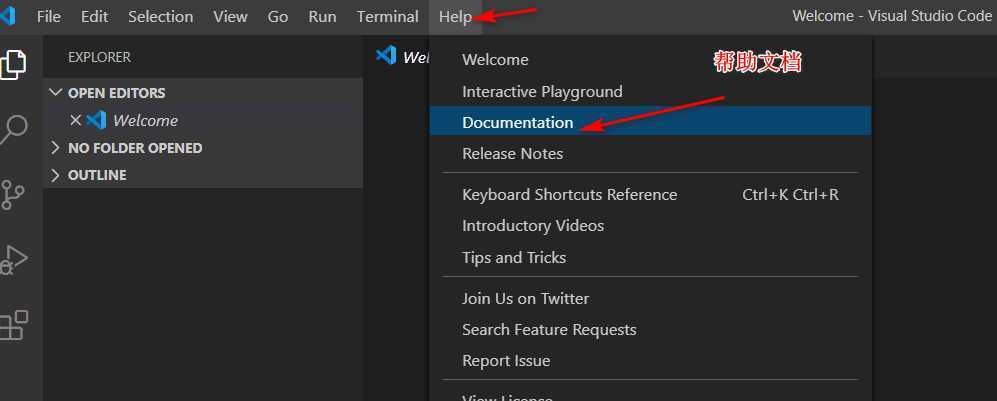Open the Run and Debug view icon
The height and width of the screenshot is (401, 997).
tap(13, 259)
